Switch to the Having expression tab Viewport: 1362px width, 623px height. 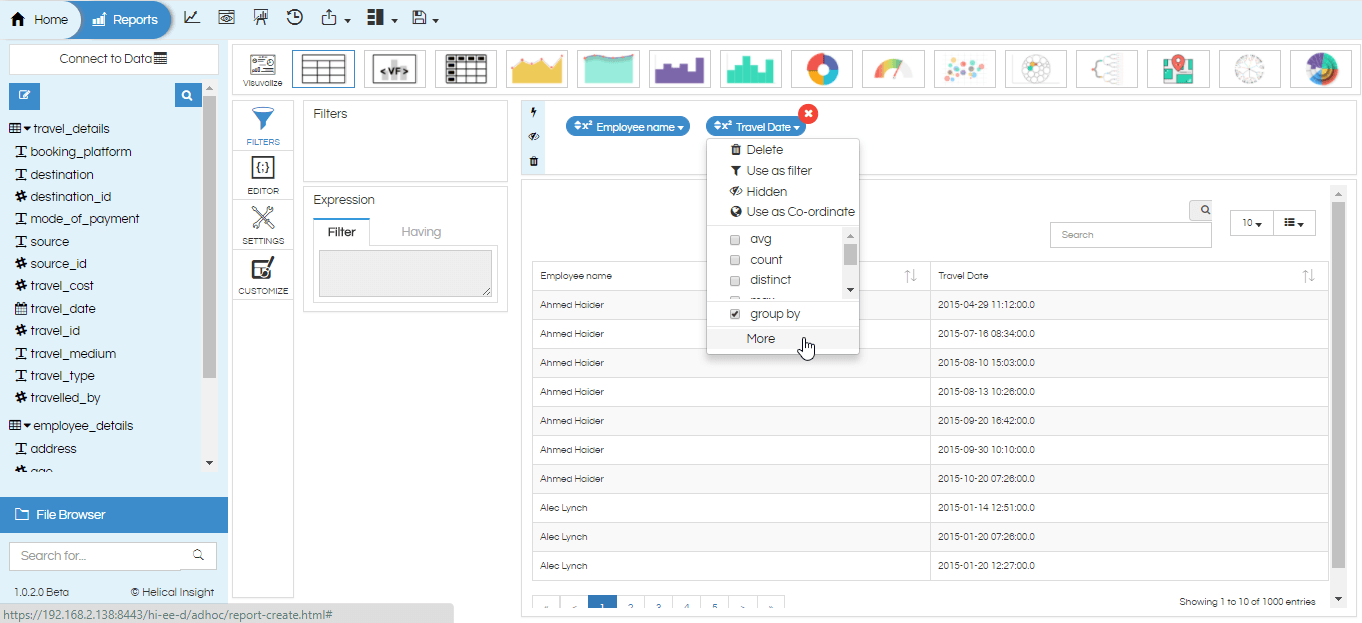click(x=421, y=232)
